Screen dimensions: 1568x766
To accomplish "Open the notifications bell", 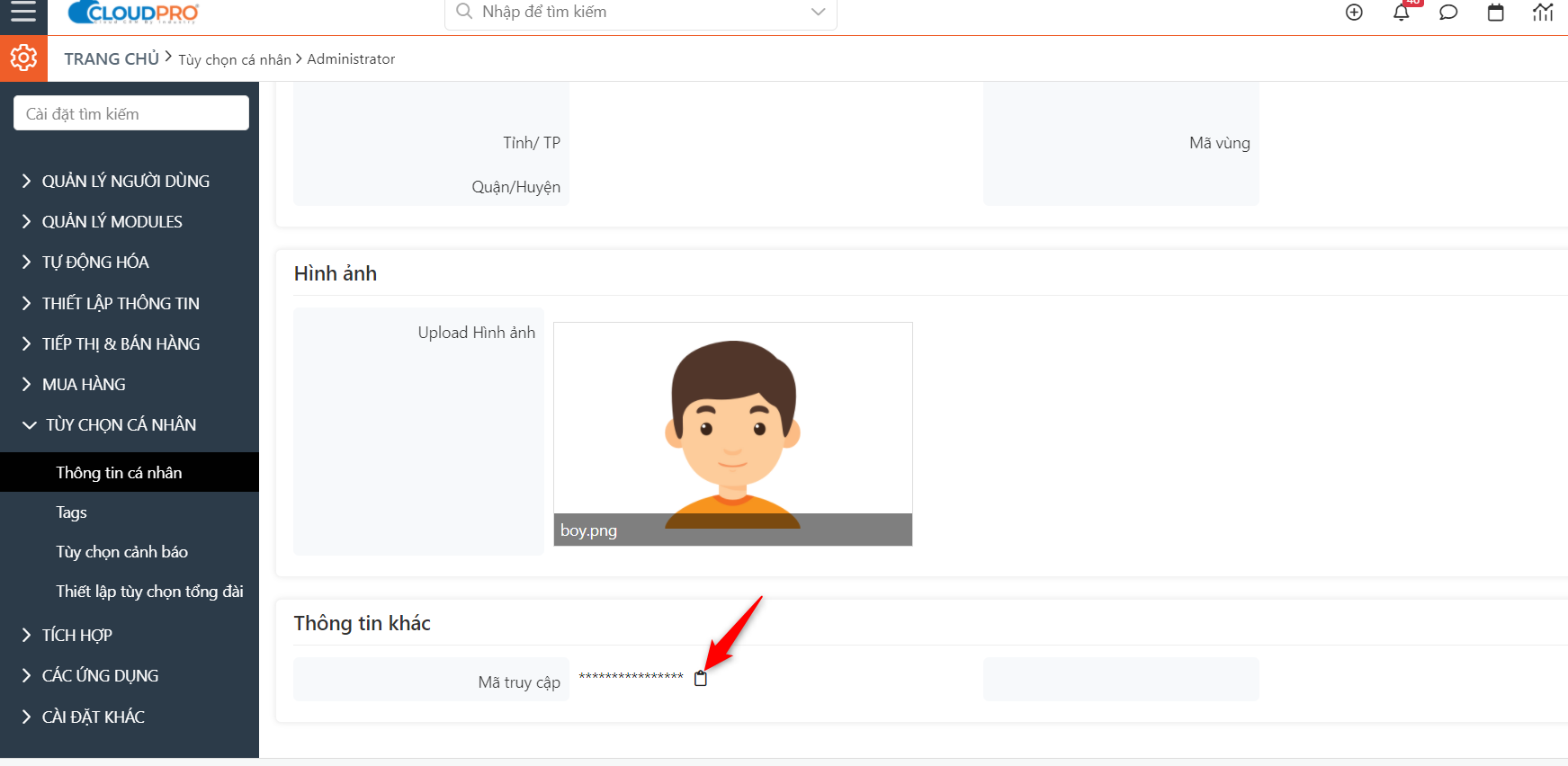I will click(x=1402, y=13).
